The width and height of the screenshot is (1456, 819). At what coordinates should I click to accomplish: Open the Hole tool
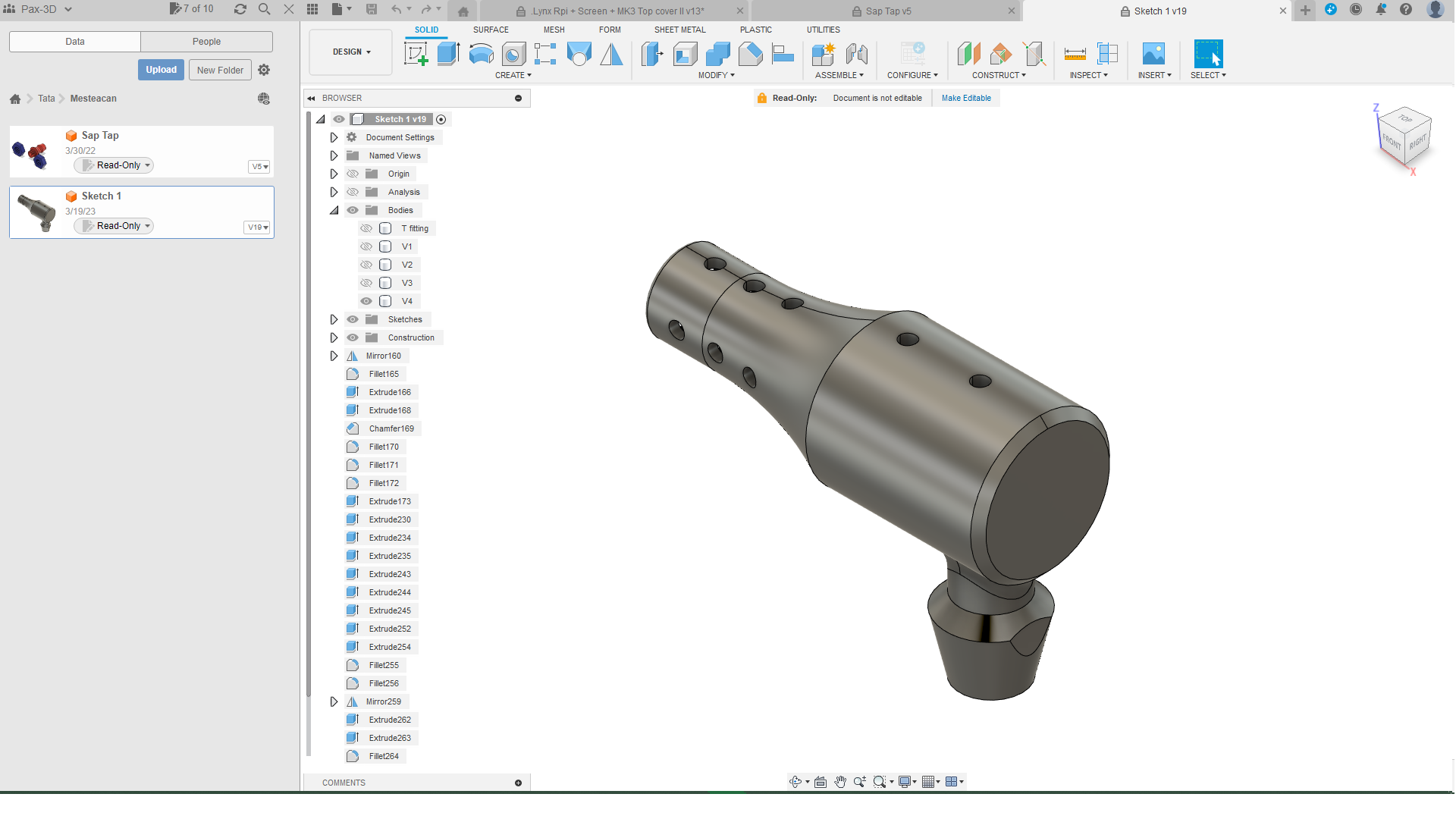click(513, 53)
